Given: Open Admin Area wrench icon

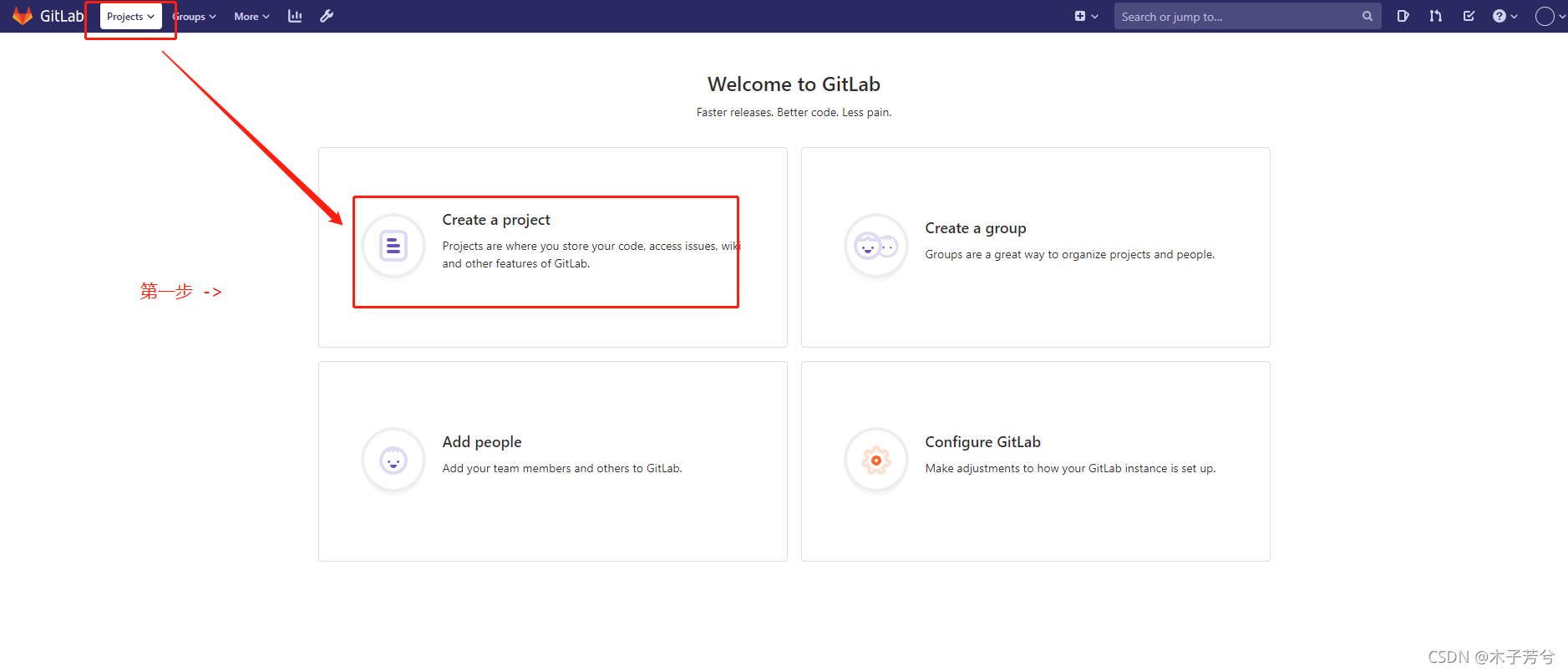Looking at the screenshot, I should coord(327,16).
